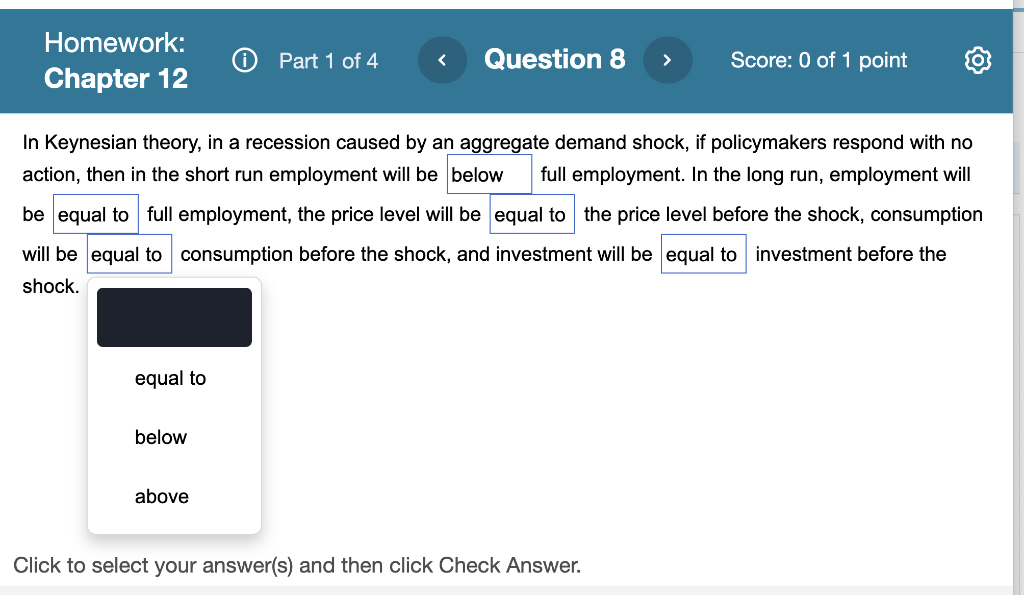Click the info circle next to Part 1
Viewport: 1024px width, 595px height.
click(x=244, y=59)
